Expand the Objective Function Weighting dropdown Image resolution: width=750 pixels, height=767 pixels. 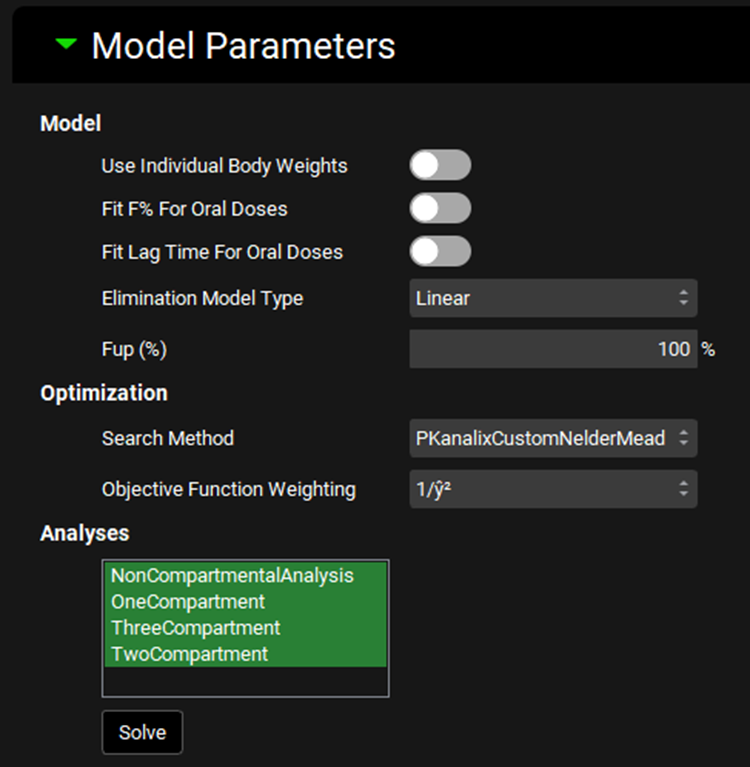(552, 489)
